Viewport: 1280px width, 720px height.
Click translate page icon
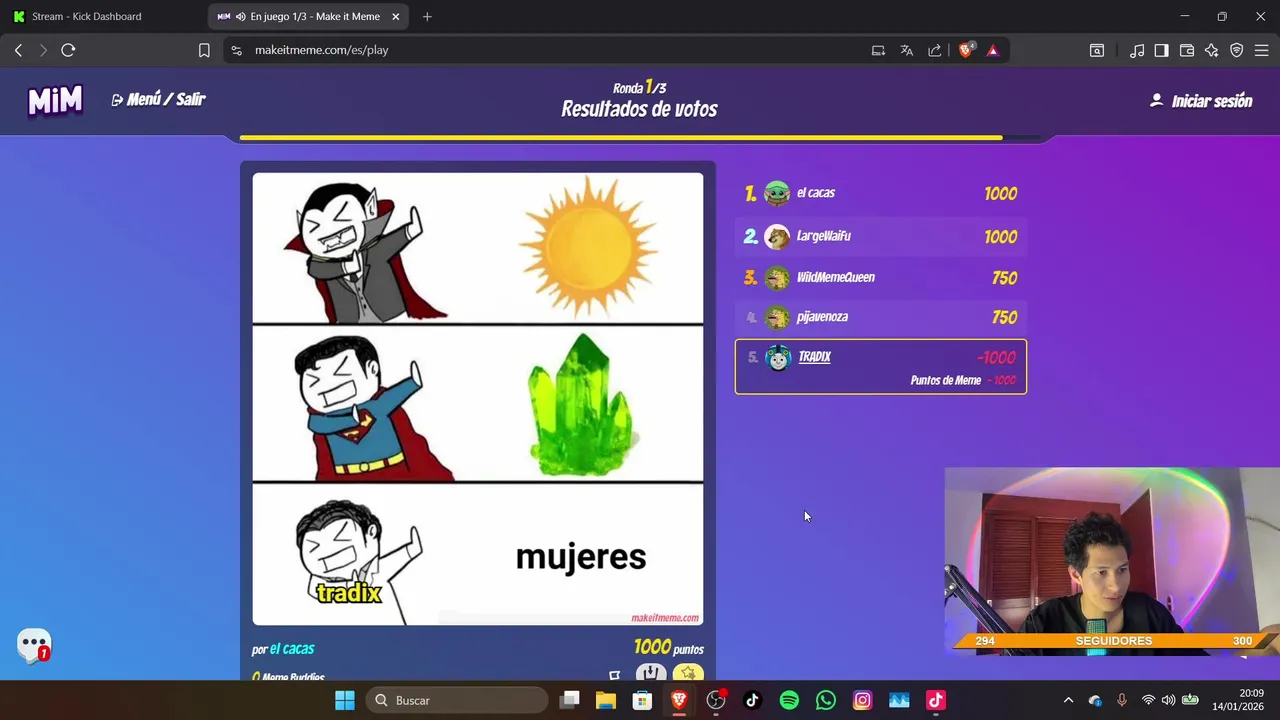point(906,50)
